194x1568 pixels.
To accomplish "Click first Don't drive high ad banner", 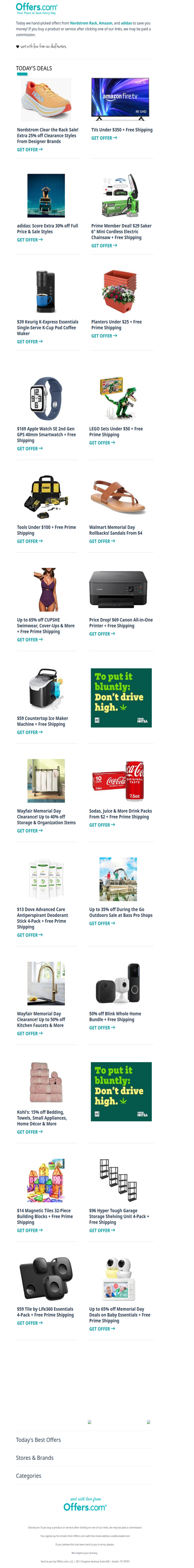I will pyautogui.click(x=121, y=697).
